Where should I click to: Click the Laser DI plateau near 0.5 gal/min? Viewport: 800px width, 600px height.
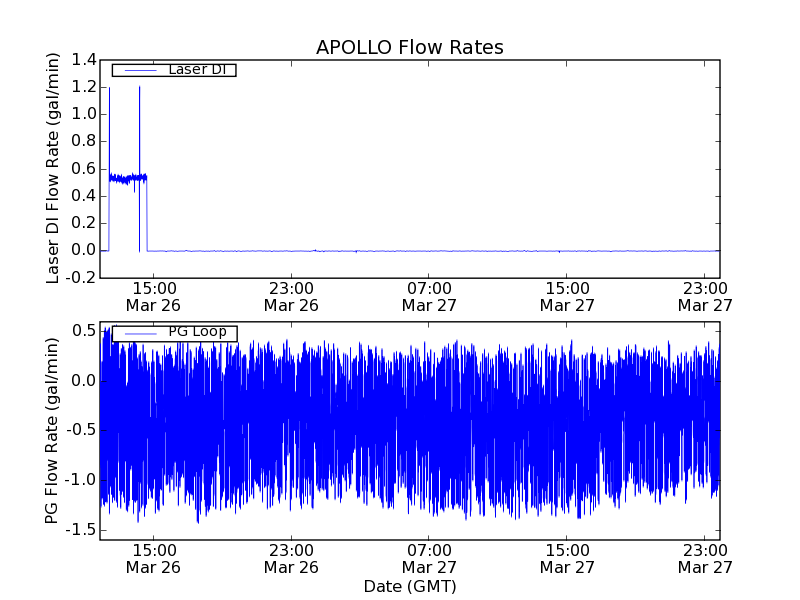click(128, 178)
